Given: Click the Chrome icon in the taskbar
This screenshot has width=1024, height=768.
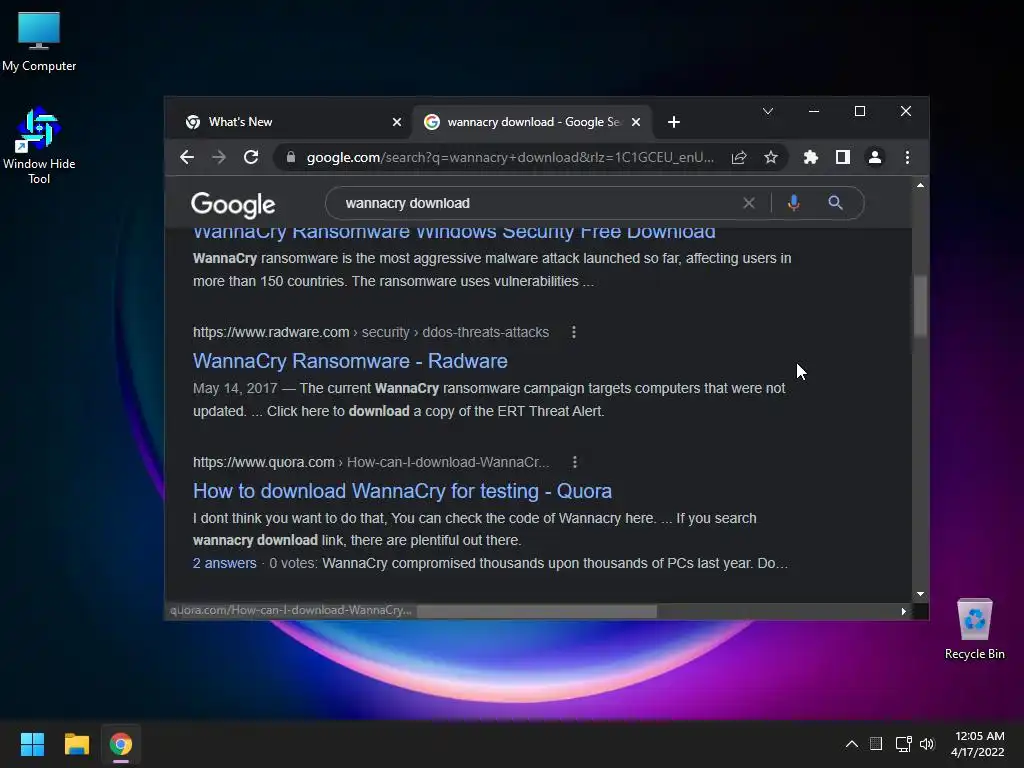Looking at the screenshot, I should coord(121,744).
